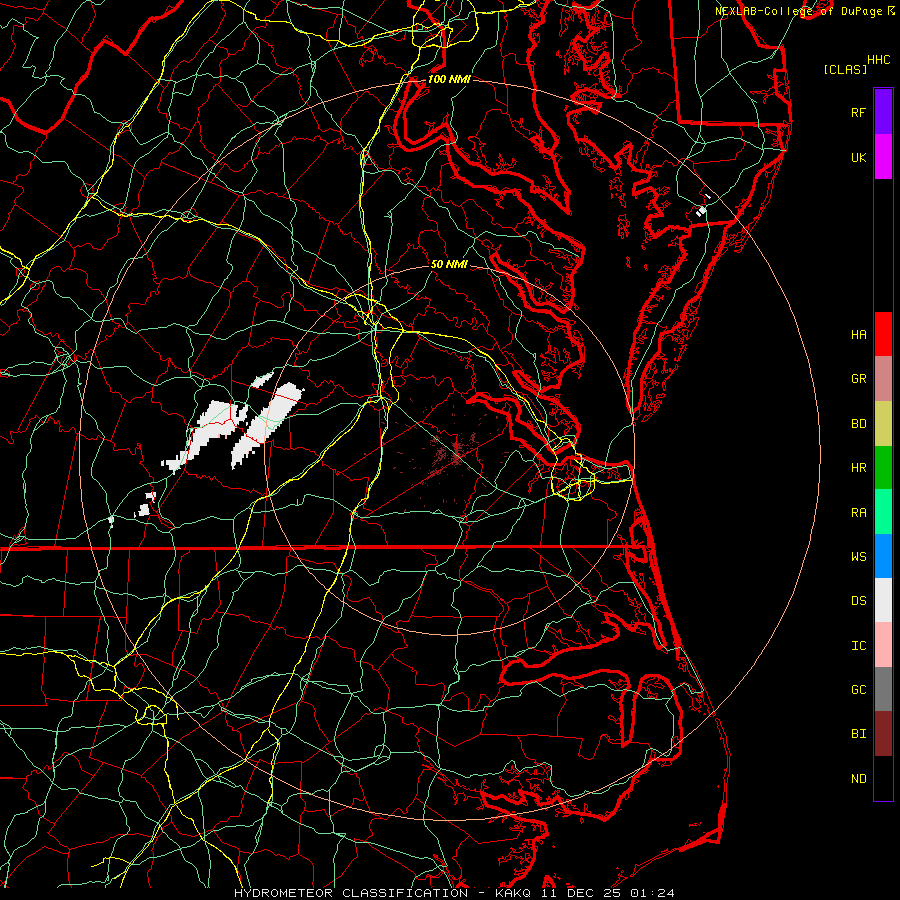Click the 'WS' legend label

[858, 557]
